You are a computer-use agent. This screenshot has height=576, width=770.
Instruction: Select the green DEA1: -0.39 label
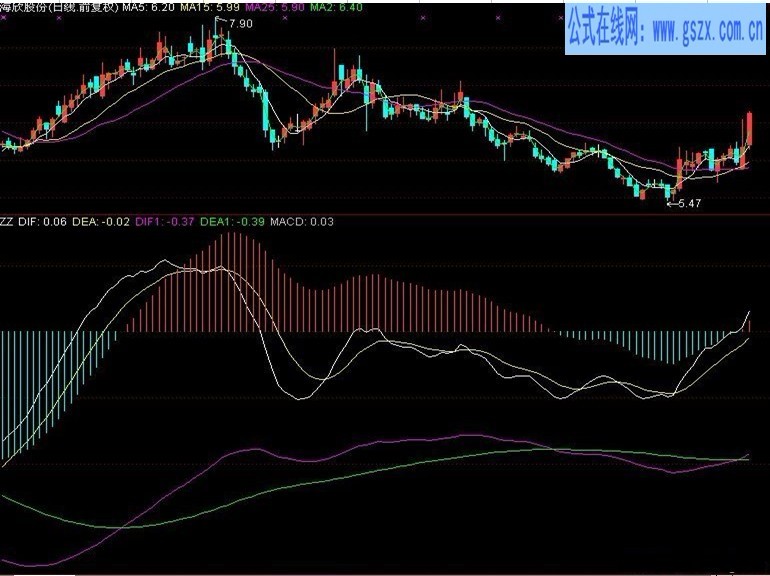pyautogui.click(x=232, y=221)
